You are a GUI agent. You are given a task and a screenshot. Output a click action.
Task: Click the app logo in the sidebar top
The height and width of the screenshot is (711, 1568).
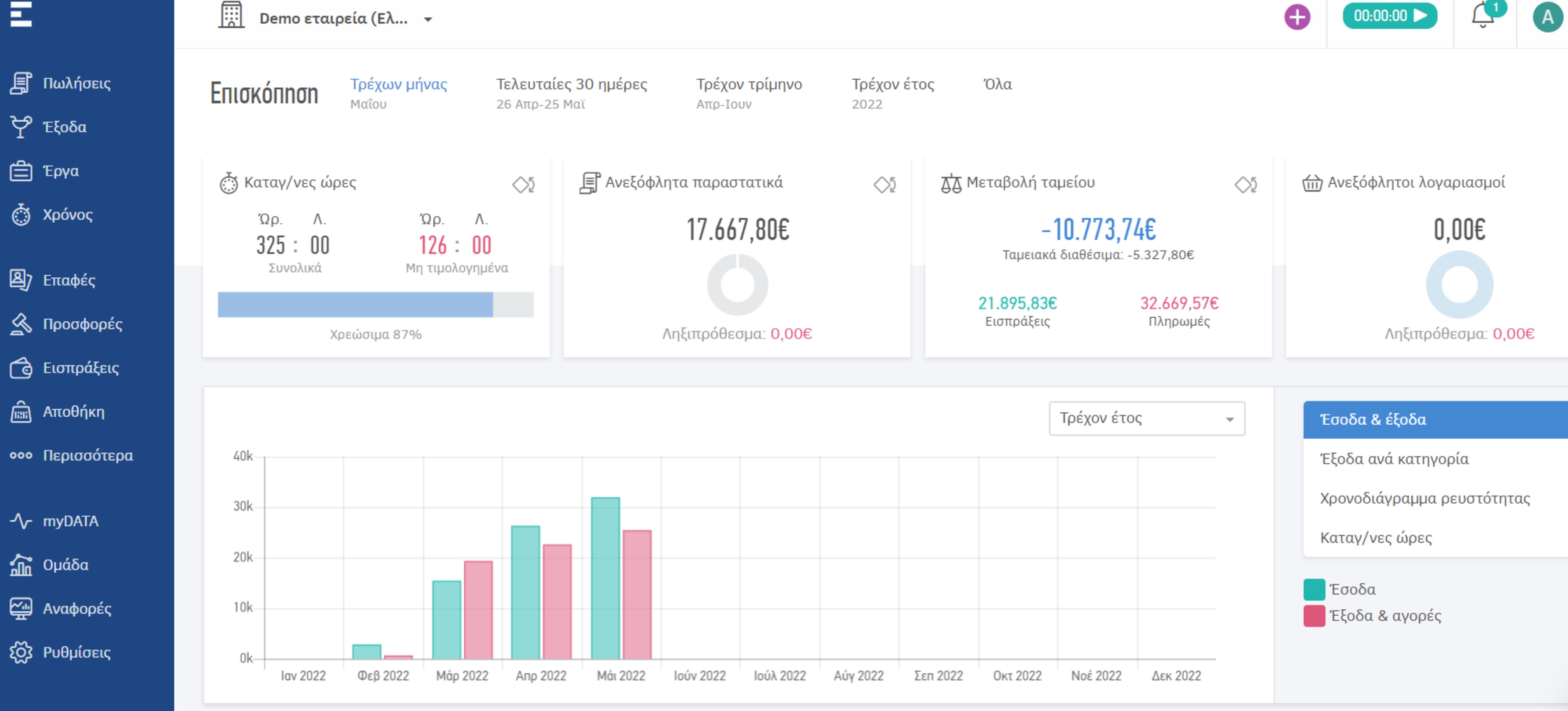click(x=21, y=14)
